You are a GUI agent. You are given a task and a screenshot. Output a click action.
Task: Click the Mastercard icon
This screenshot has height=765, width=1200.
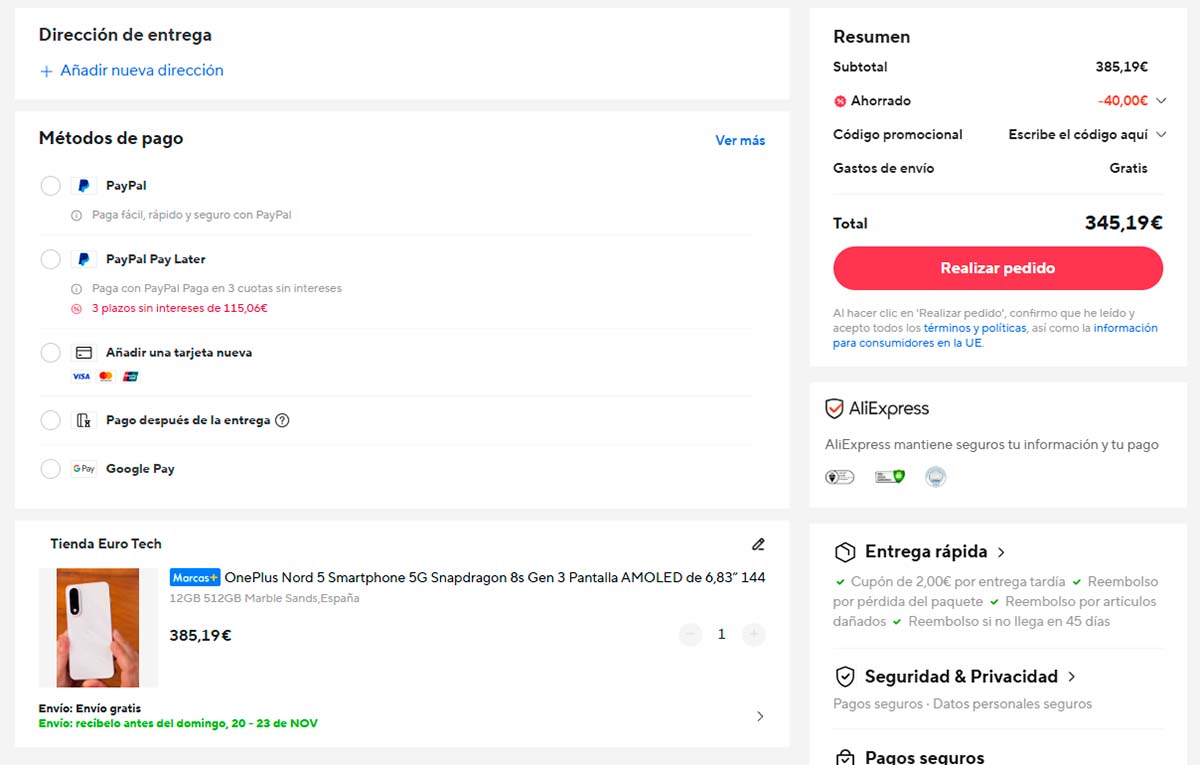pos(105,376)
